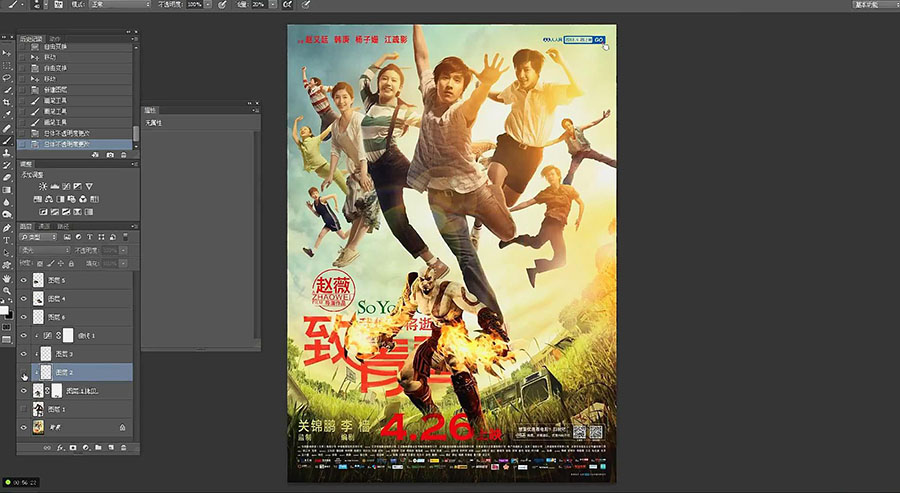
Task: Click the brush flow 20% field
Action: click(259, 4)
